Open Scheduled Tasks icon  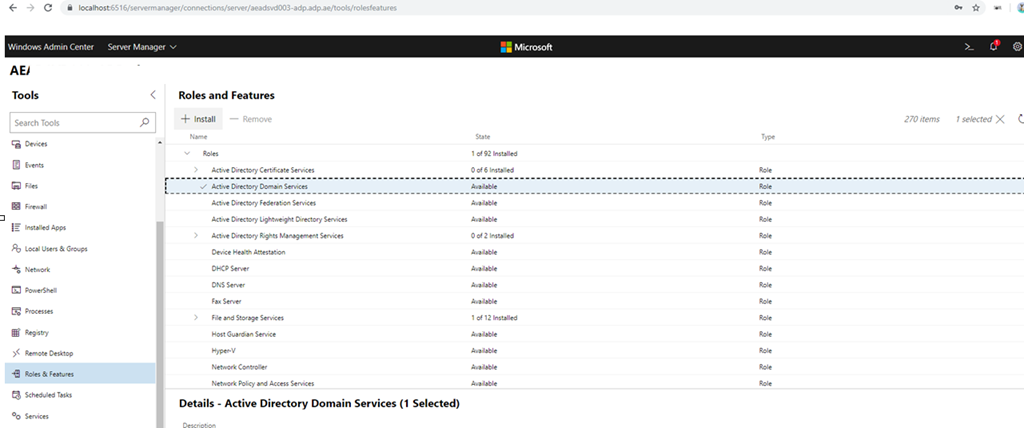16,395
